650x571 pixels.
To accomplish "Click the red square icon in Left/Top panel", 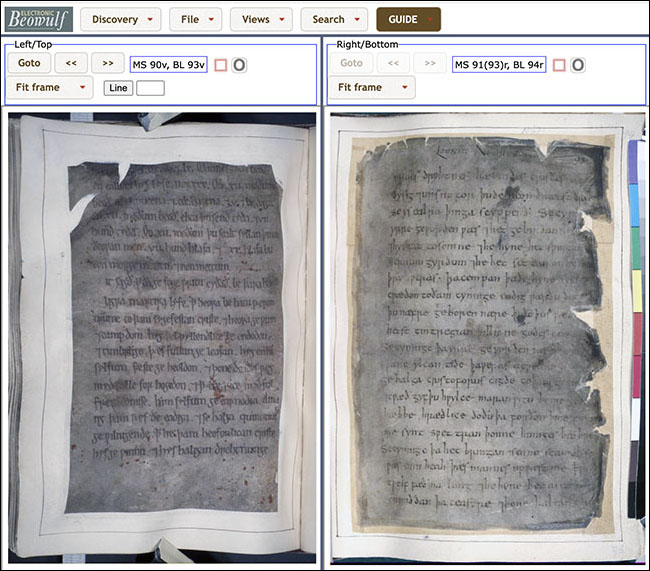I will pos(221,65).
